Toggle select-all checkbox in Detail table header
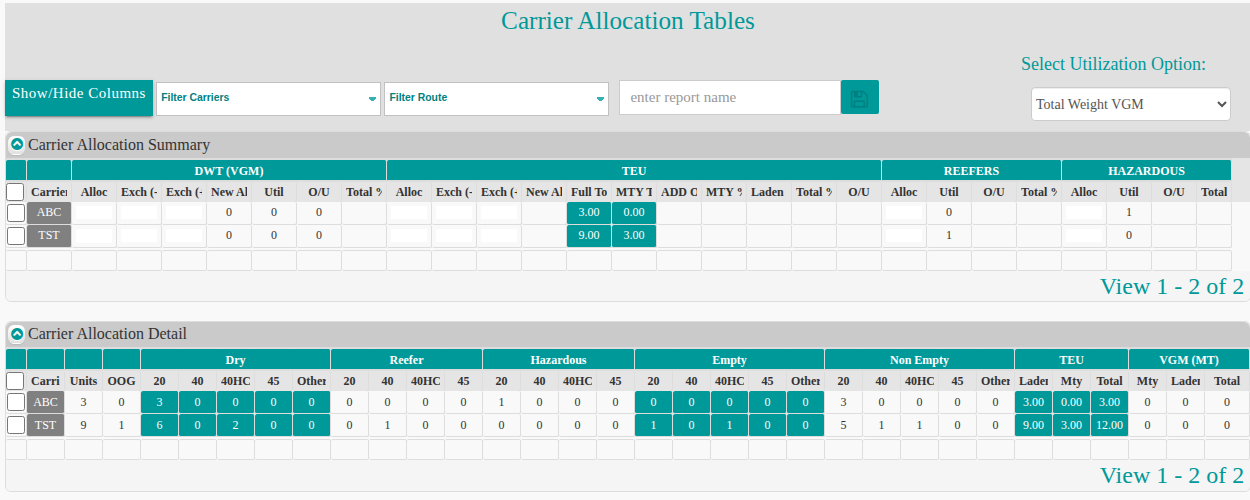 [x=15, y=381]
